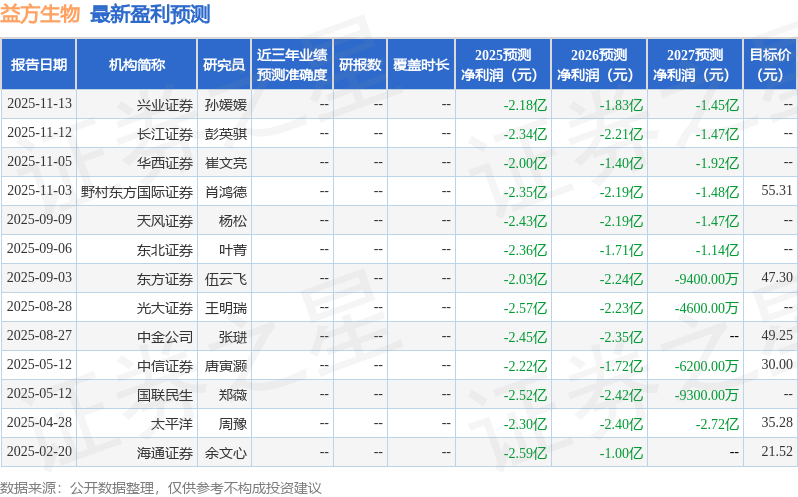Image resolution: width=798 pixels, height=497 pixels.
Task: Click the date 2025-11-13
Action: [39, 104]
